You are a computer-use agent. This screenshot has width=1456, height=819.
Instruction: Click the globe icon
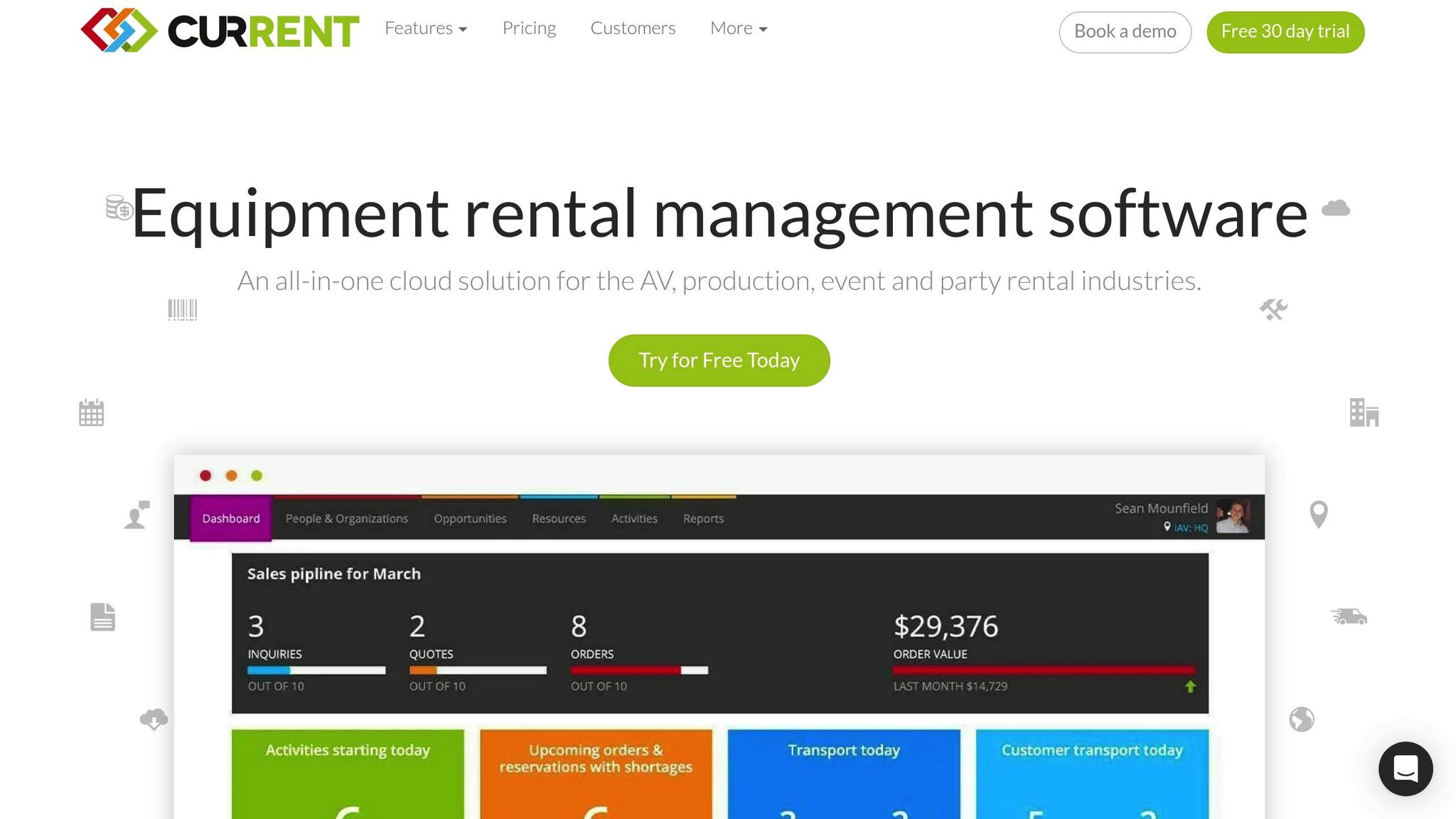pos(1302,719)
